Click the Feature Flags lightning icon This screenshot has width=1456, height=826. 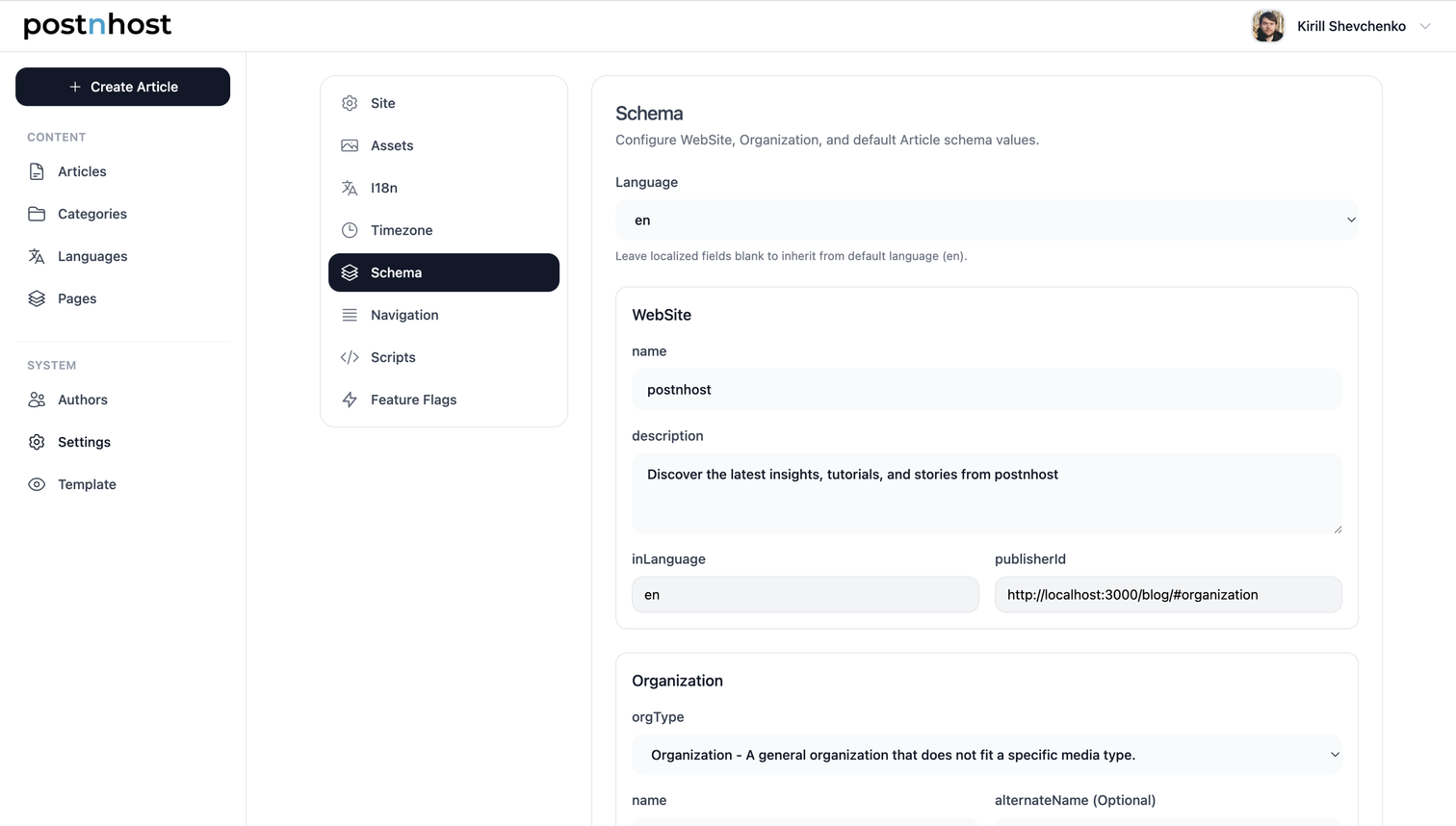(350, 400)
